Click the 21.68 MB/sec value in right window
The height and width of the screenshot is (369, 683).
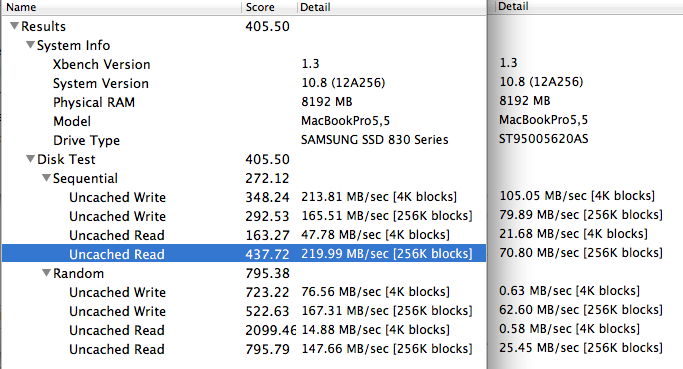(x=573, y=234)
